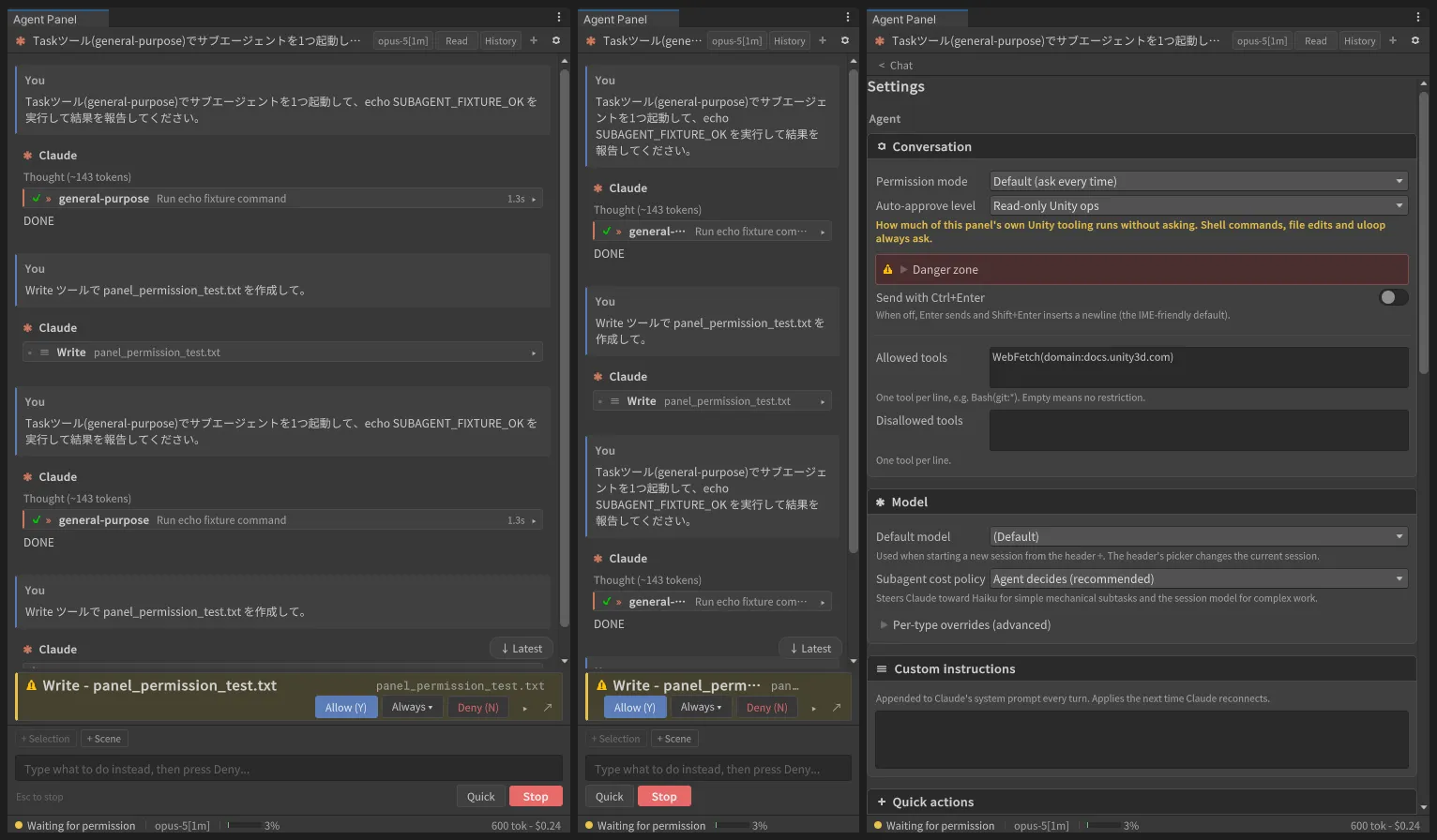Click Read in the right panel header
The width and height of the screenshot is (1437, 840).
coord(1316,40)
